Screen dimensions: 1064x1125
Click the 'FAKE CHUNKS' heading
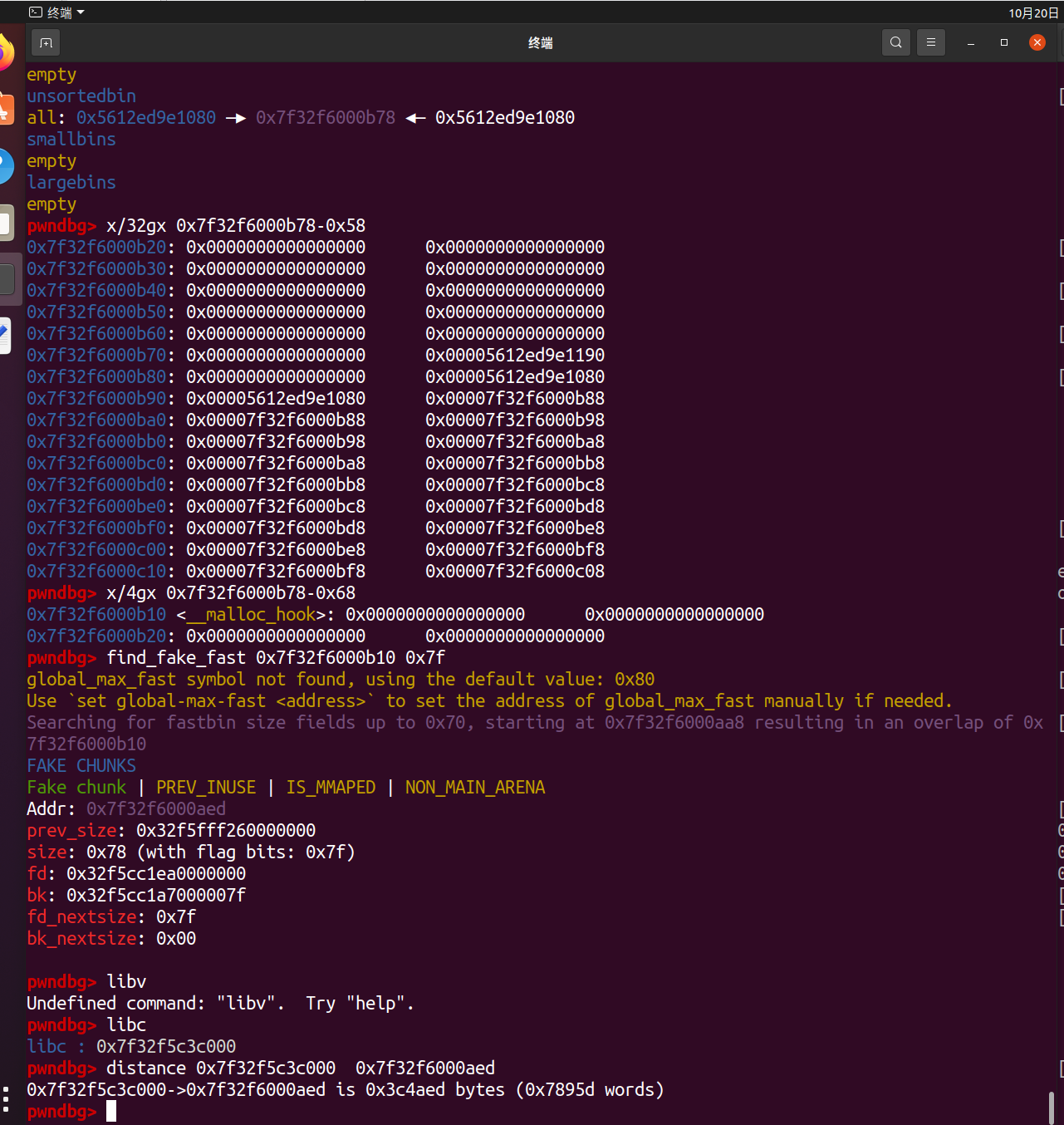81,765
